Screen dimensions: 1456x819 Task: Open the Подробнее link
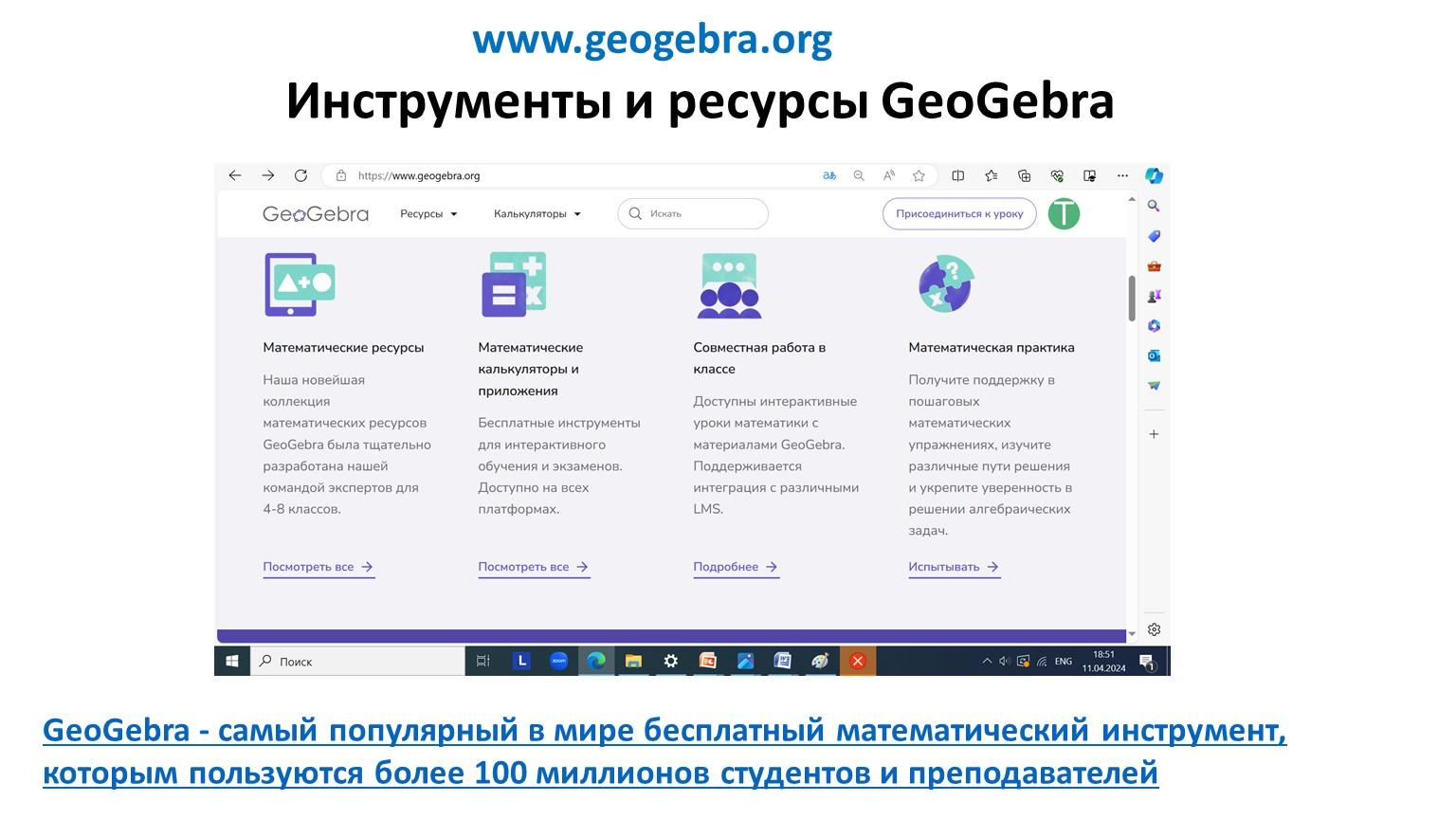point(736,567)
